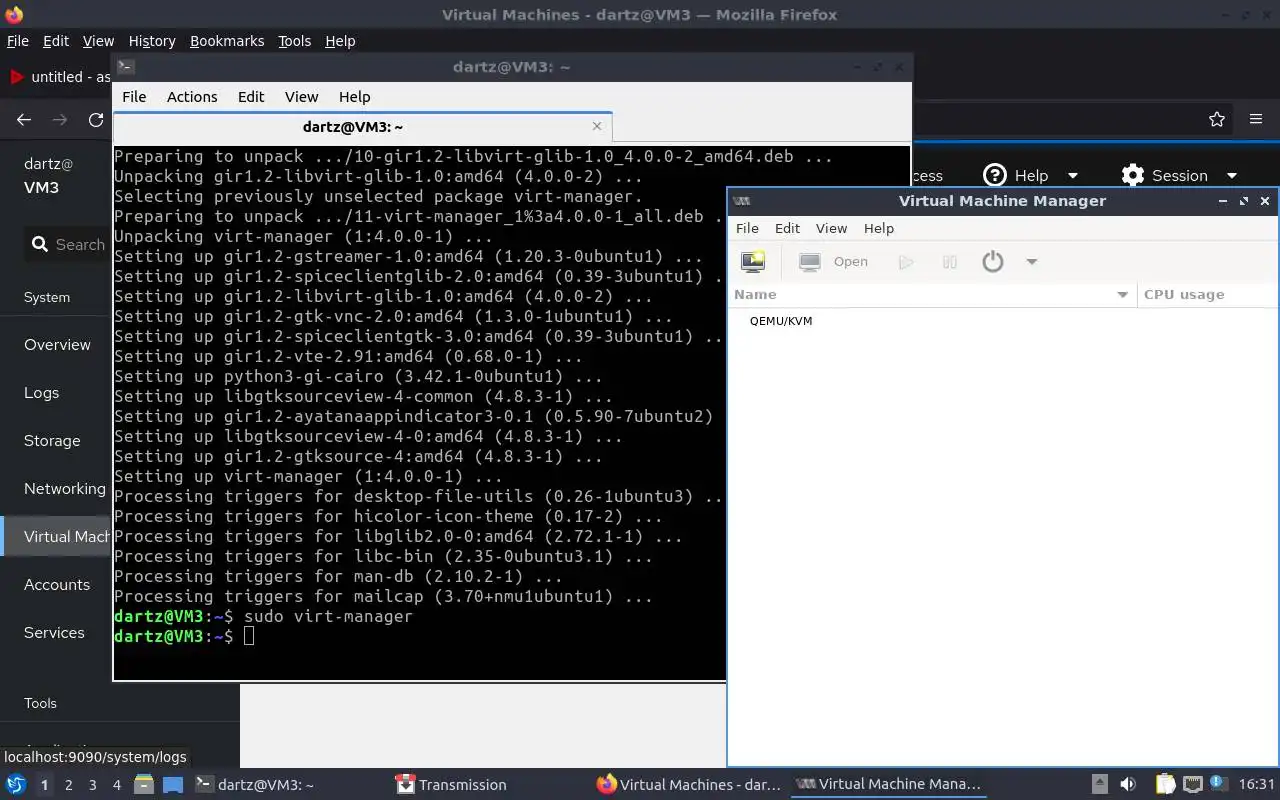Viewport: 1280px width, 800px height.
Task: Open Accounts in Cockpit sidebar
Action: [57, 584]
